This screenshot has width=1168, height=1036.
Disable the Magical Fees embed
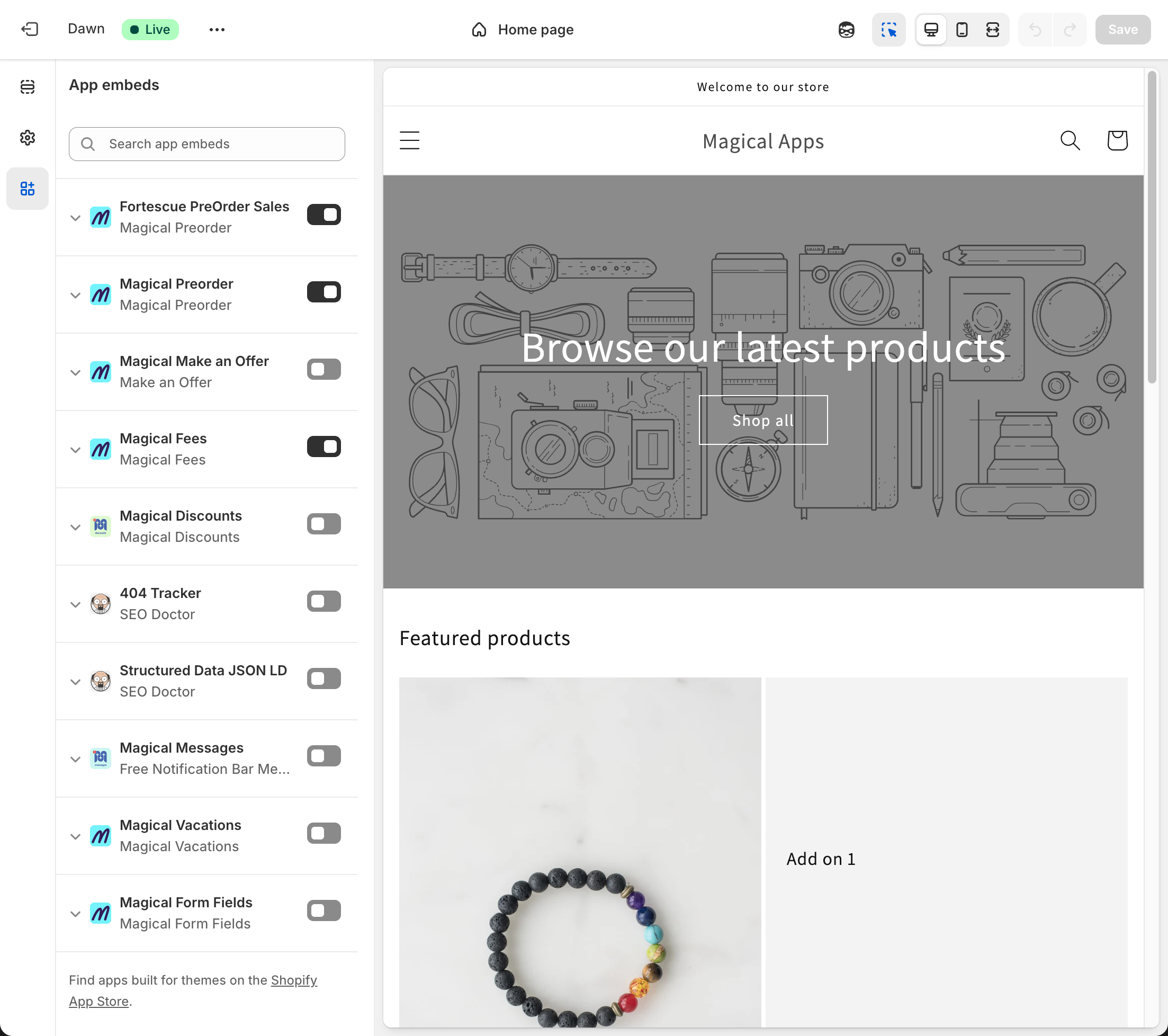tap(324, 446)
